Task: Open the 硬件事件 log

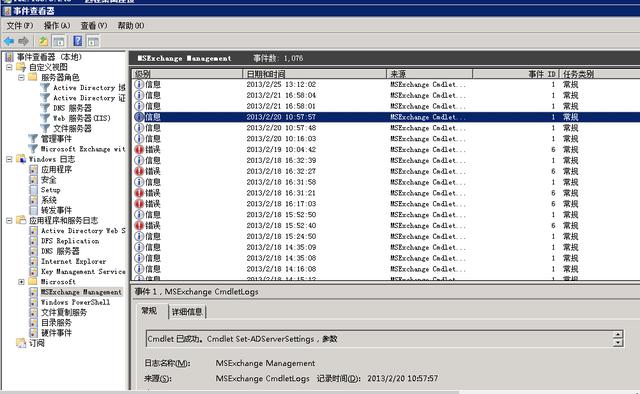Action: pyautogui.click(x=56, y=333)
